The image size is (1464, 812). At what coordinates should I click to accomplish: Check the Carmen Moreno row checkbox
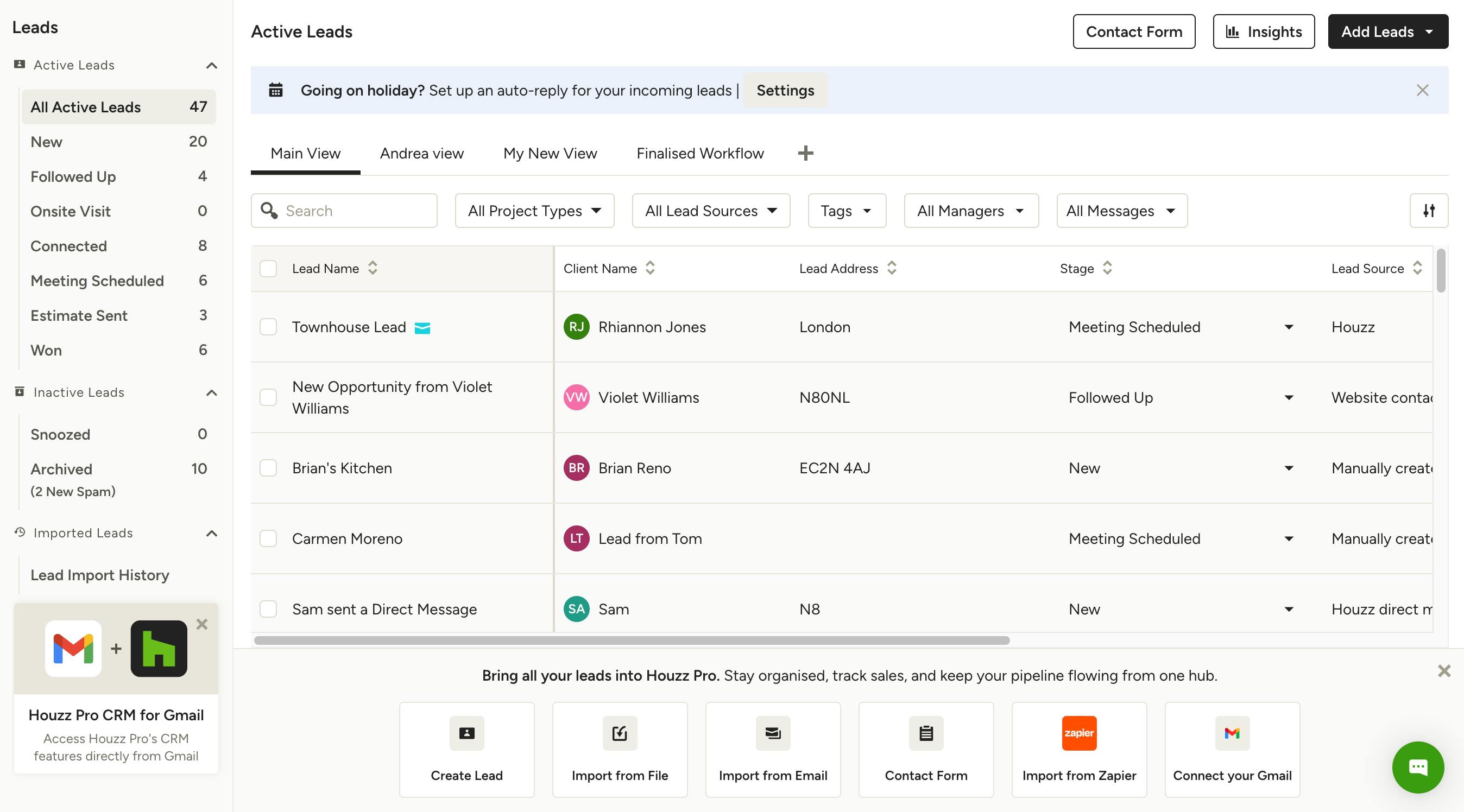268,538
